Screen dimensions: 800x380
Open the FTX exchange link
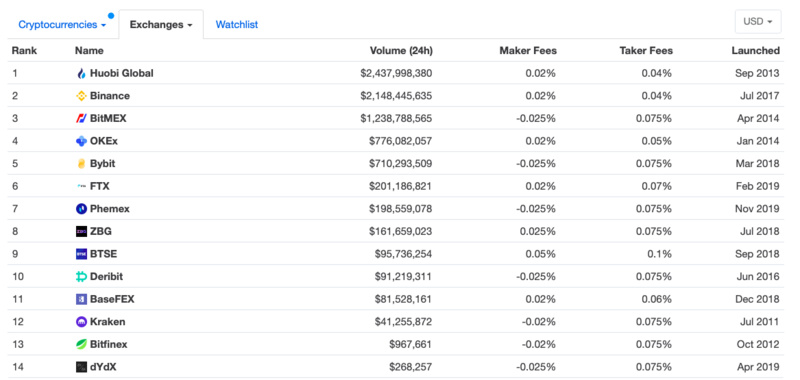pyautogui.click(x=99, y=186)
